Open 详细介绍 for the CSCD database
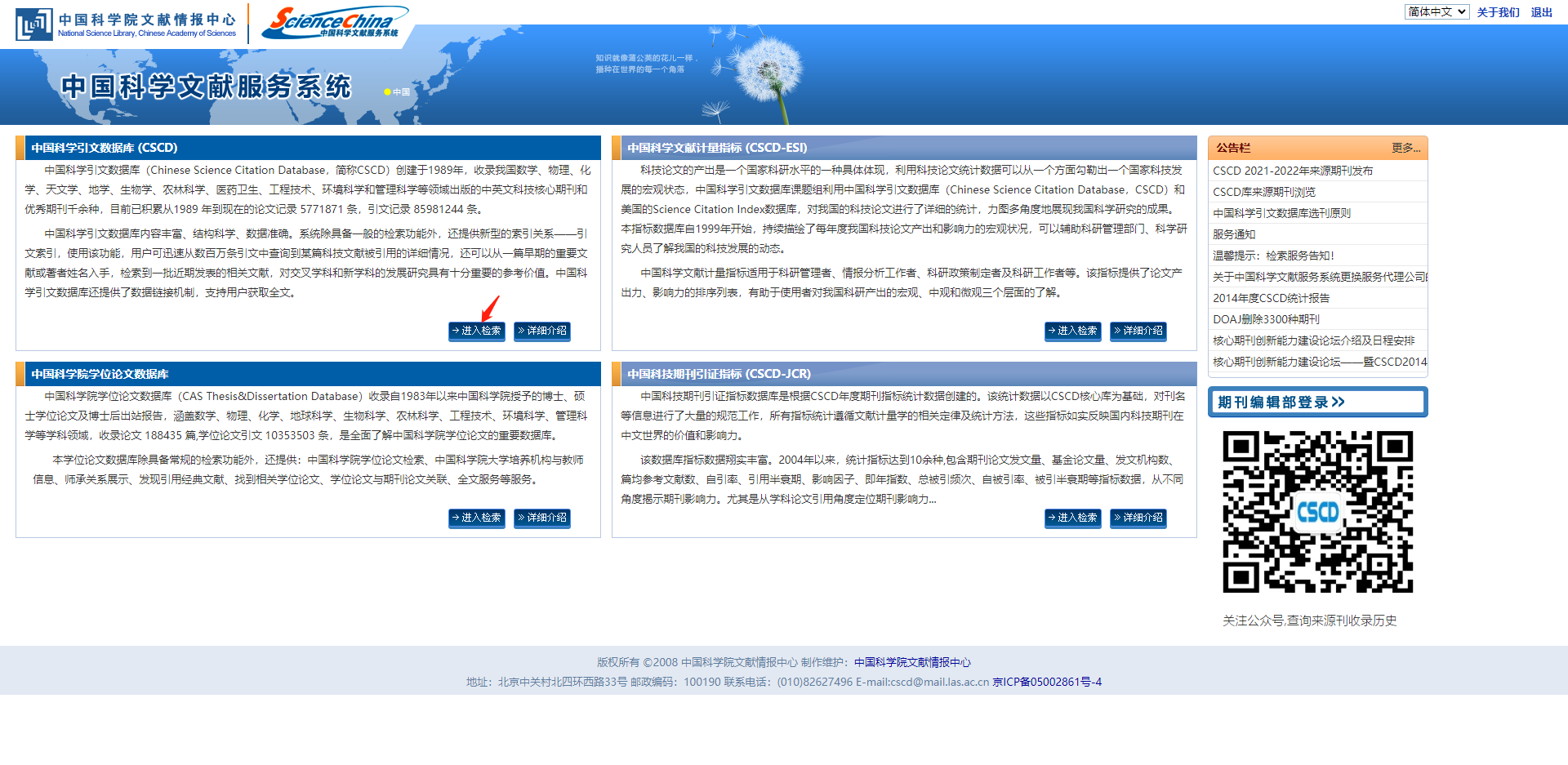This screenshot has height=765, width=1568. (x=541, y=331)
